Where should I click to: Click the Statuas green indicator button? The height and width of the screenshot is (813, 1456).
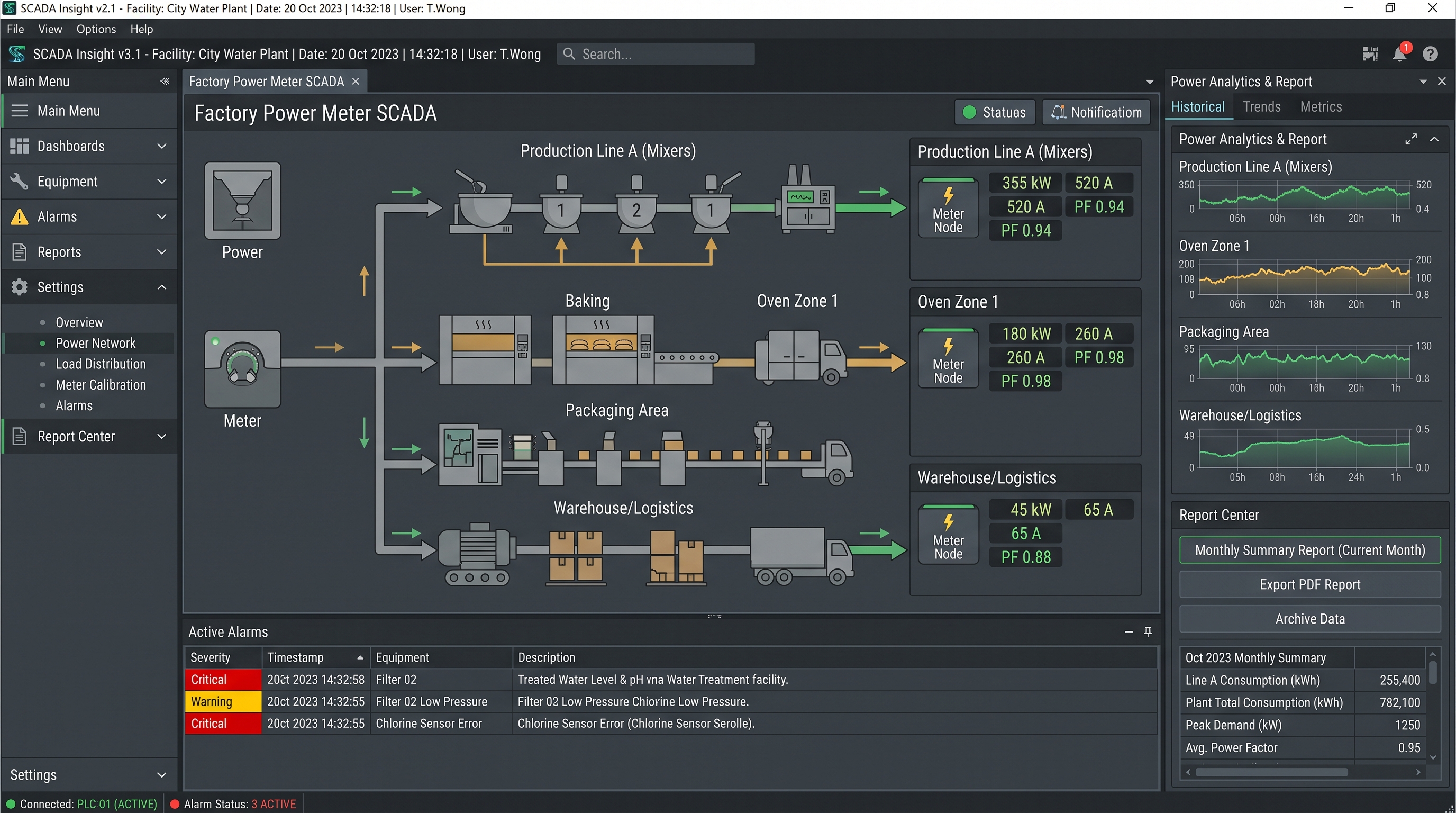pyautogui.click(x=995, y=112)
